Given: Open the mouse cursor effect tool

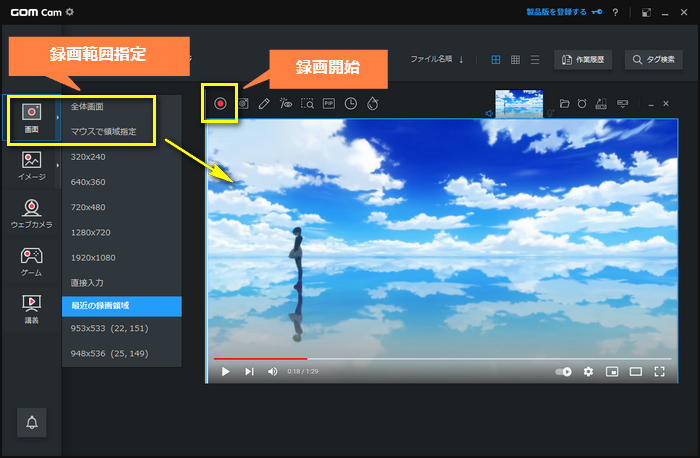Looking at the screenshot, I should pos(286,104).
